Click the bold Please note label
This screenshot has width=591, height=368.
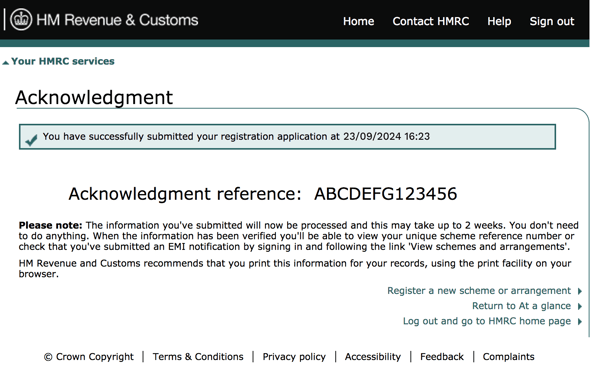point(51,225)
